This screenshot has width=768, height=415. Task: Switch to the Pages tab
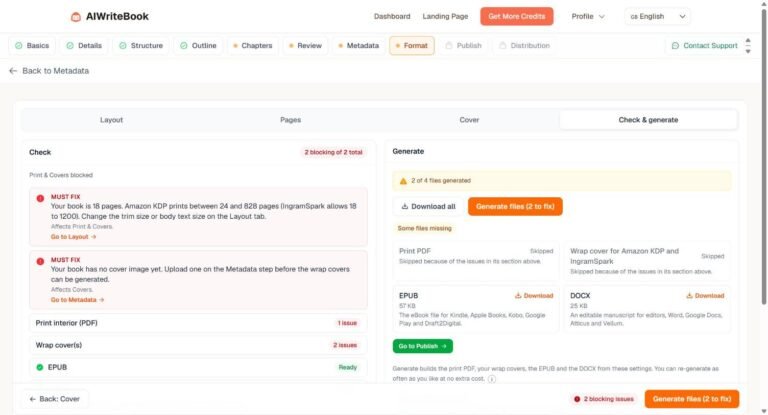pyautogui.click(x=290, y=120)
